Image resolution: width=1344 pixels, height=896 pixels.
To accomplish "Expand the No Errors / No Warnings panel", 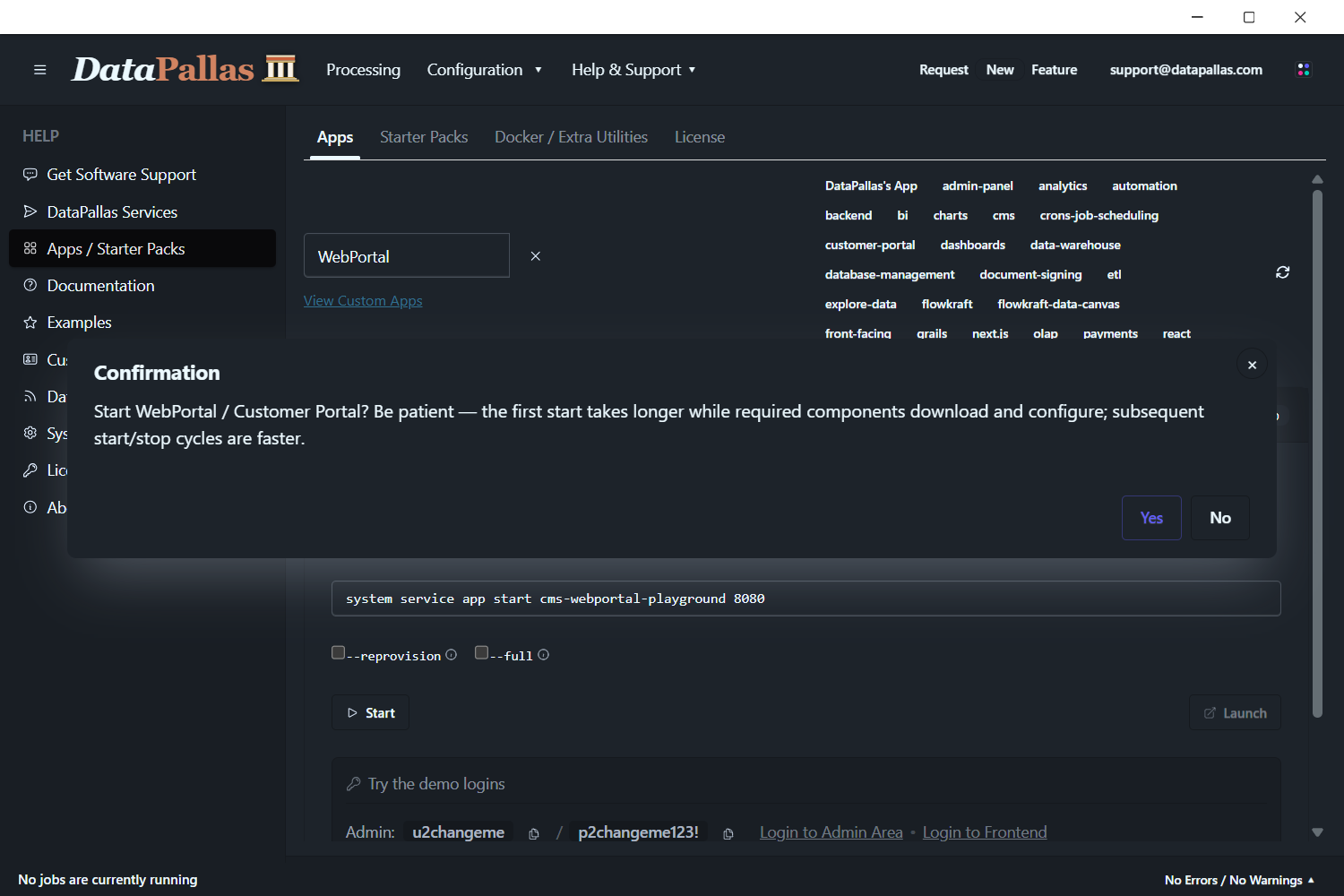I will pos(1240,880).
